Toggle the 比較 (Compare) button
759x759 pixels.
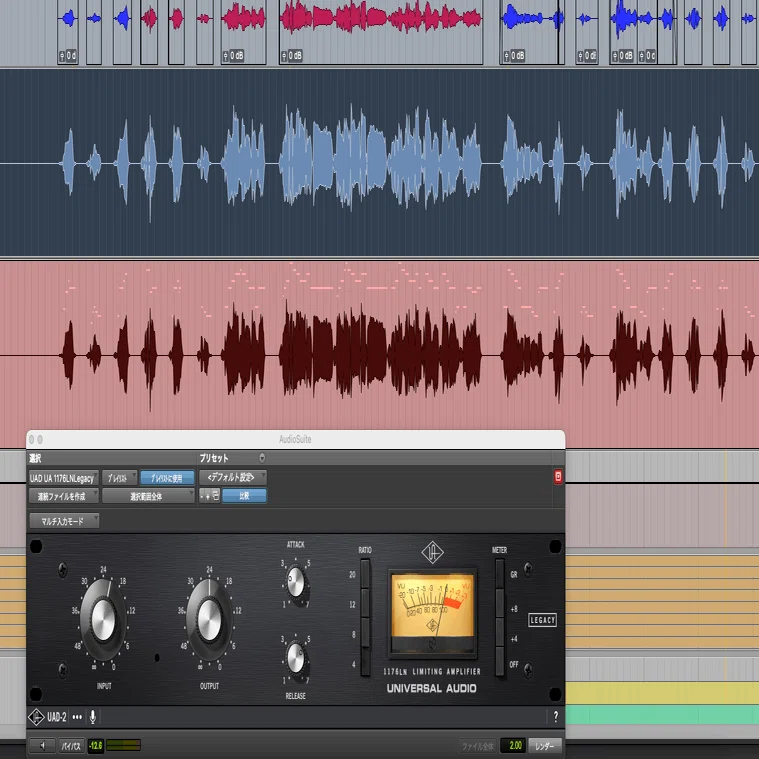click(244, 496)
